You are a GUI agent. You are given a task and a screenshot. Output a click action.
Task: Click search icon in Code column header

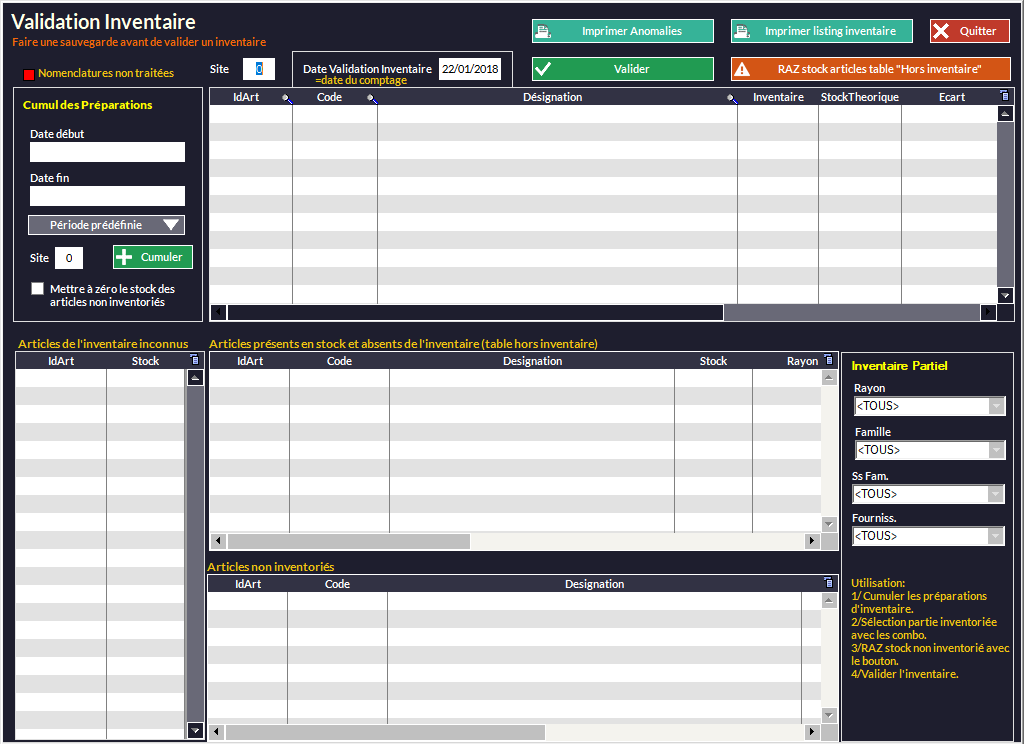pyautogui.click(x=371, y=98)
